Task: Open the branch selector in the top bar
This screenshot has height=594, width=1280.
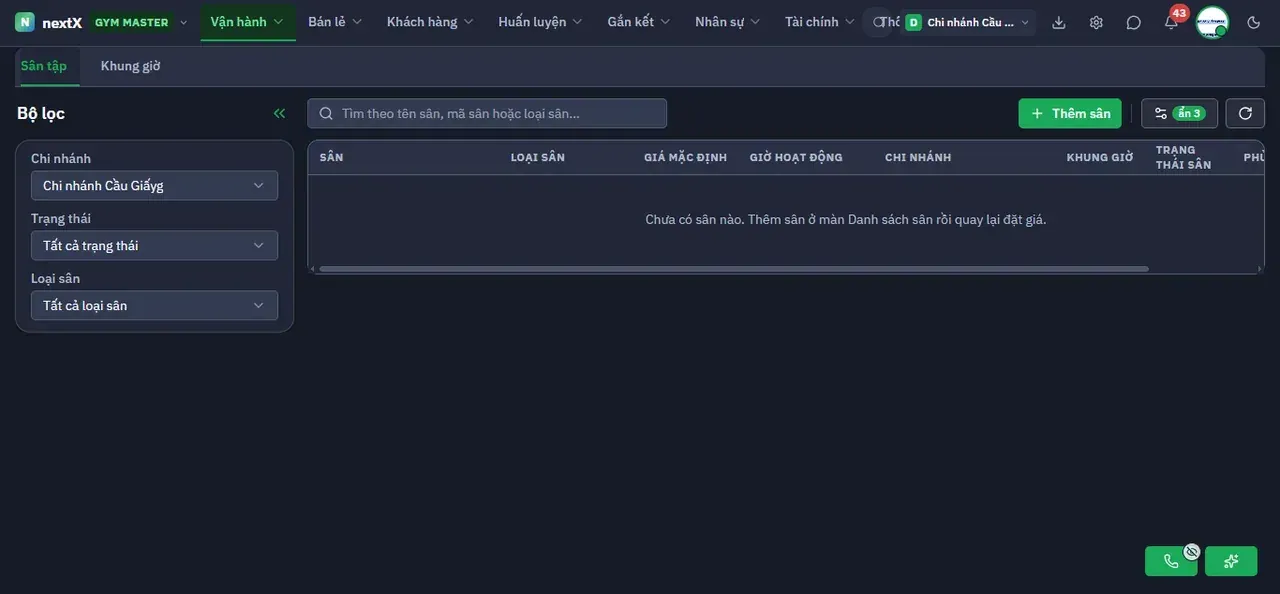Action: (x=967, y=22)
